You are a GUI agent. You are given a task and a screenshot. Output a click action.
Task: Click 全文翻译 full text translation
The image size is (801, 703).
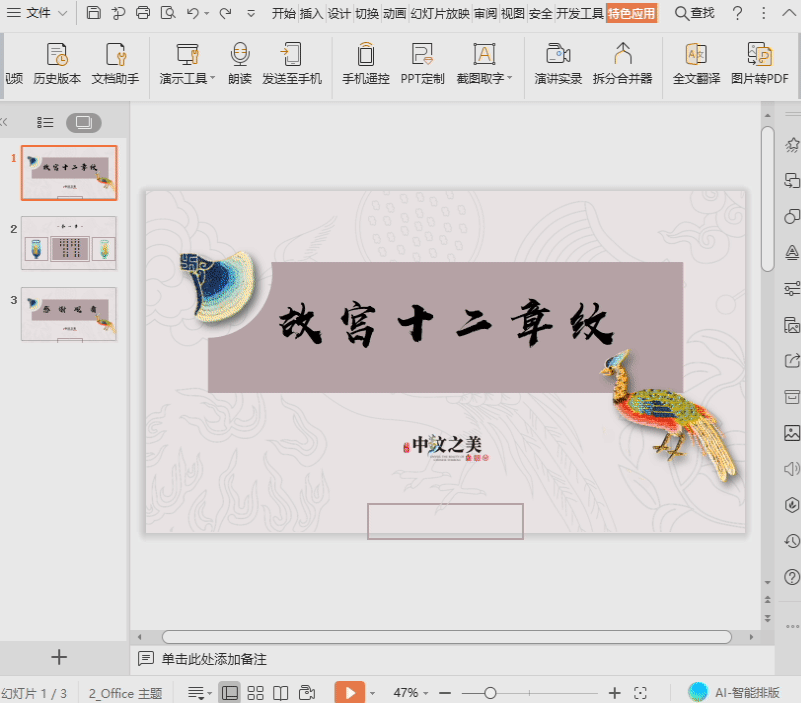696,64
